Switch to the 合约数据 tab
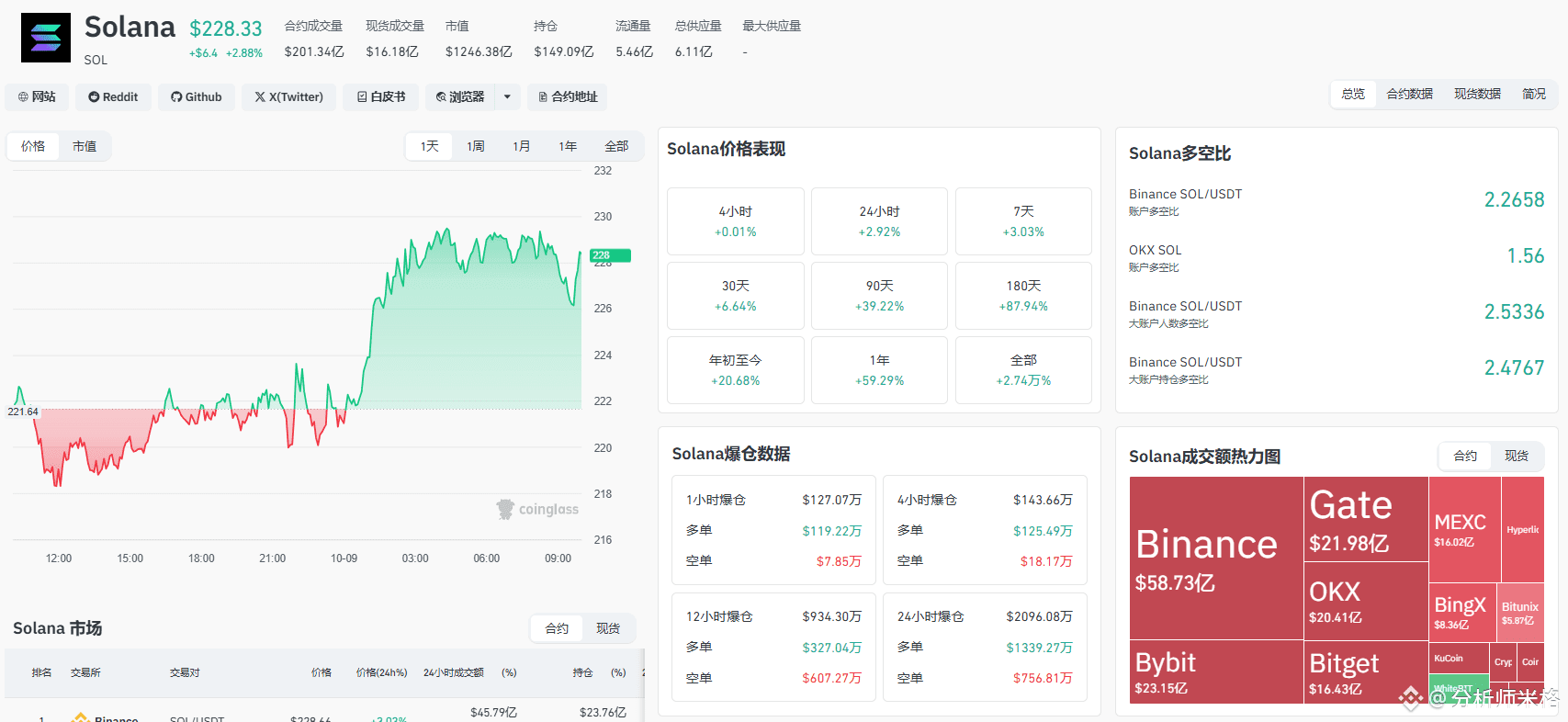Viewport: 1568px width, 722px height. (1409, 94)
